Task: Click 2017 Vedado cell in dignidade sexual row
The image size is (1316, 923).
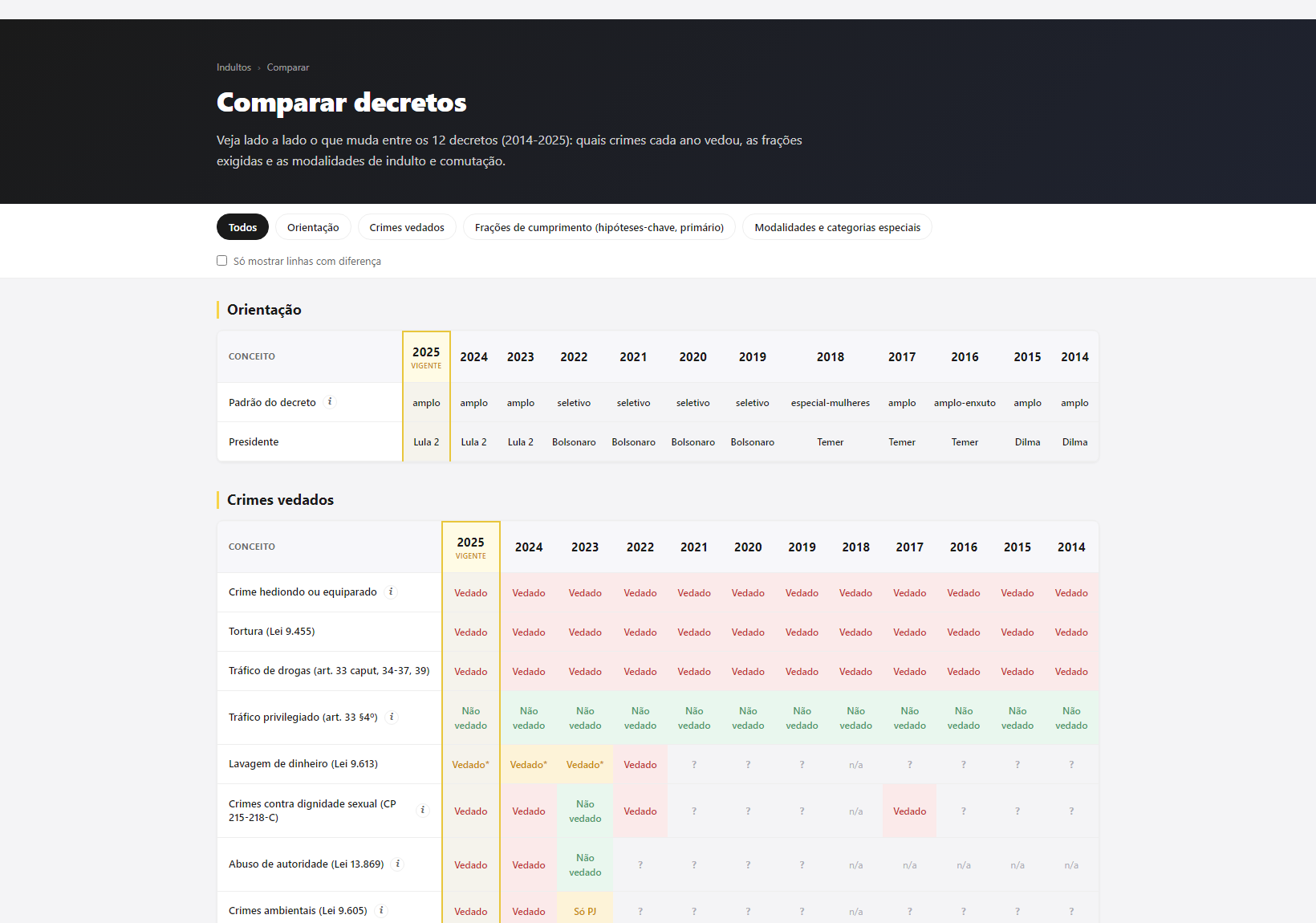Action: coord(910,811)
